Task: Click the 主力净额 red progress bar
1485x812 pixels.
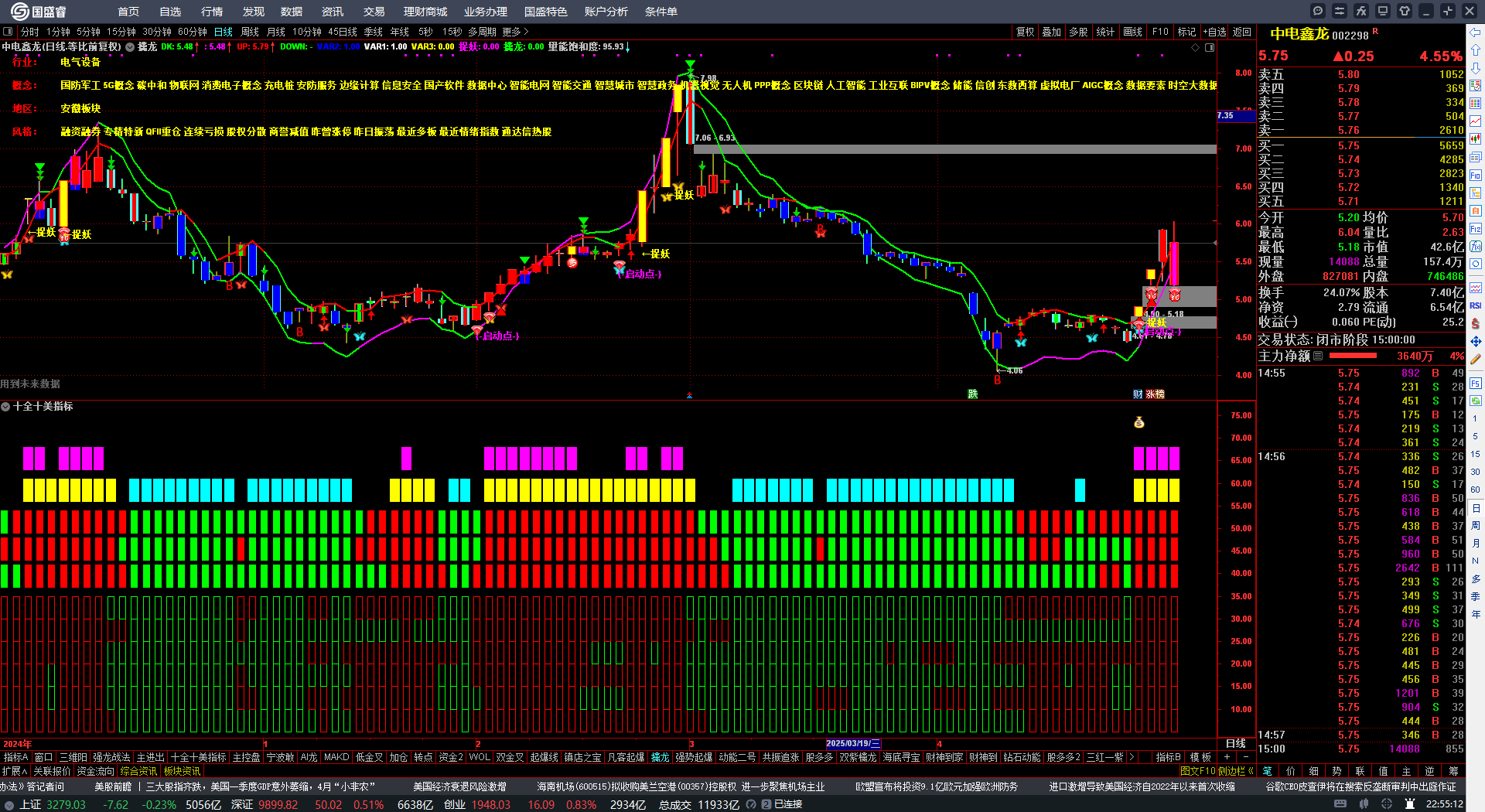Action: pyautogui.click(x=1353, y=356)
